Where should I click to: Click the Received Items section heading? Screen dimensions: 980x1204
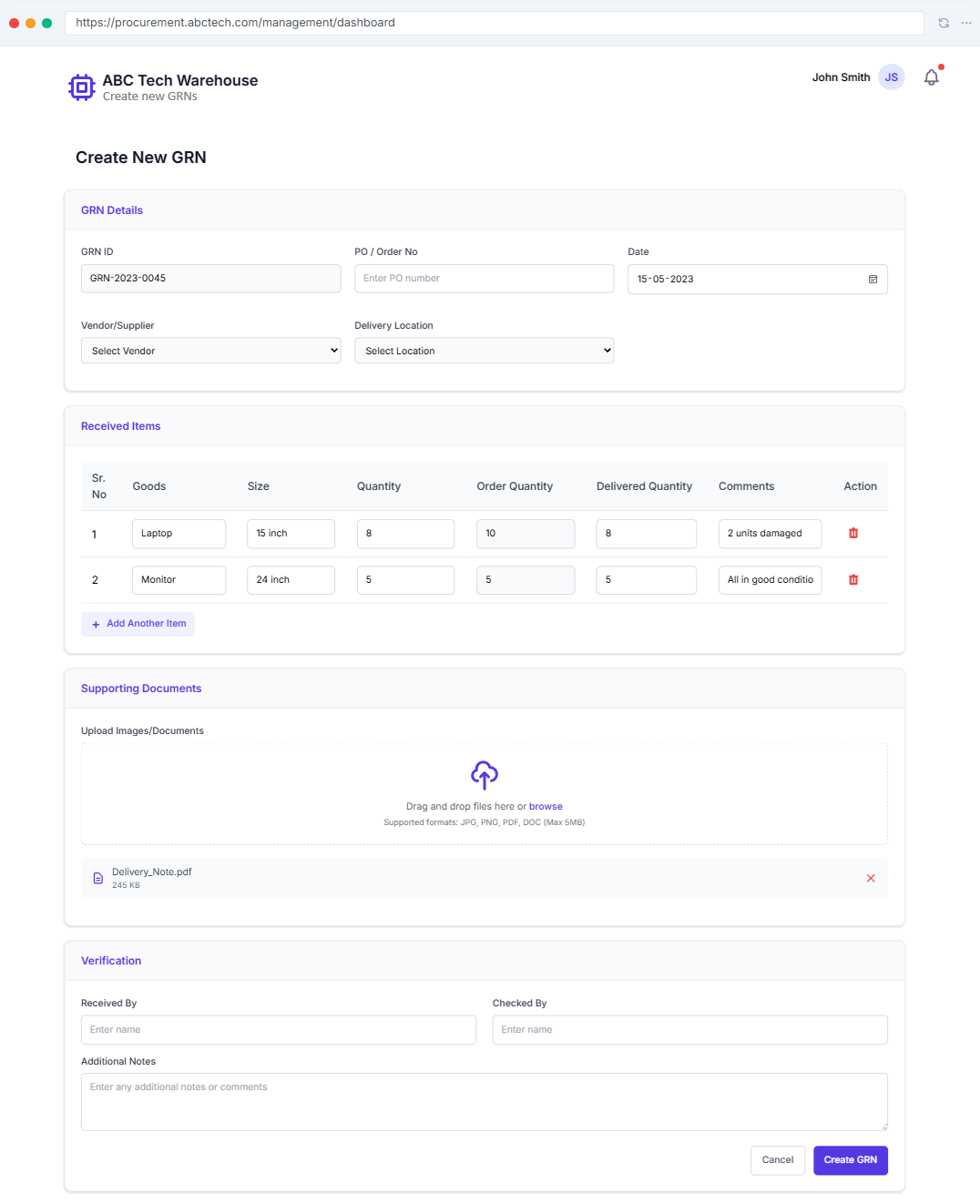pyautogui.click(x=120, y=426)
